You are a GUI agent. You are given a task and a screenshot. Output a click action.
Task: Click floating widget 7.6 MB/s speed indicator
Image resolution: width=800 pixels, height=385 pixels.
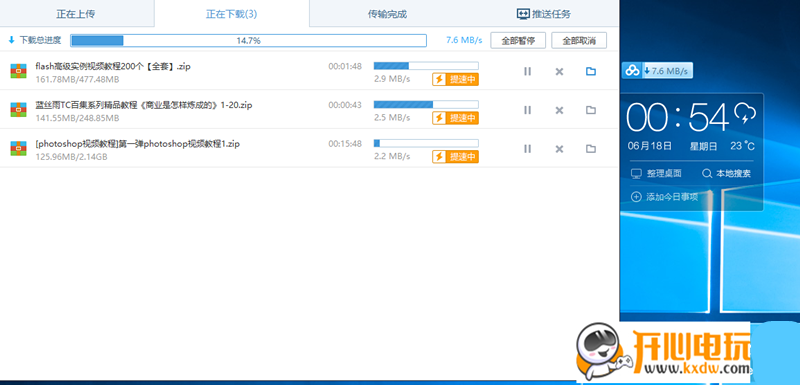click(668, 71)
